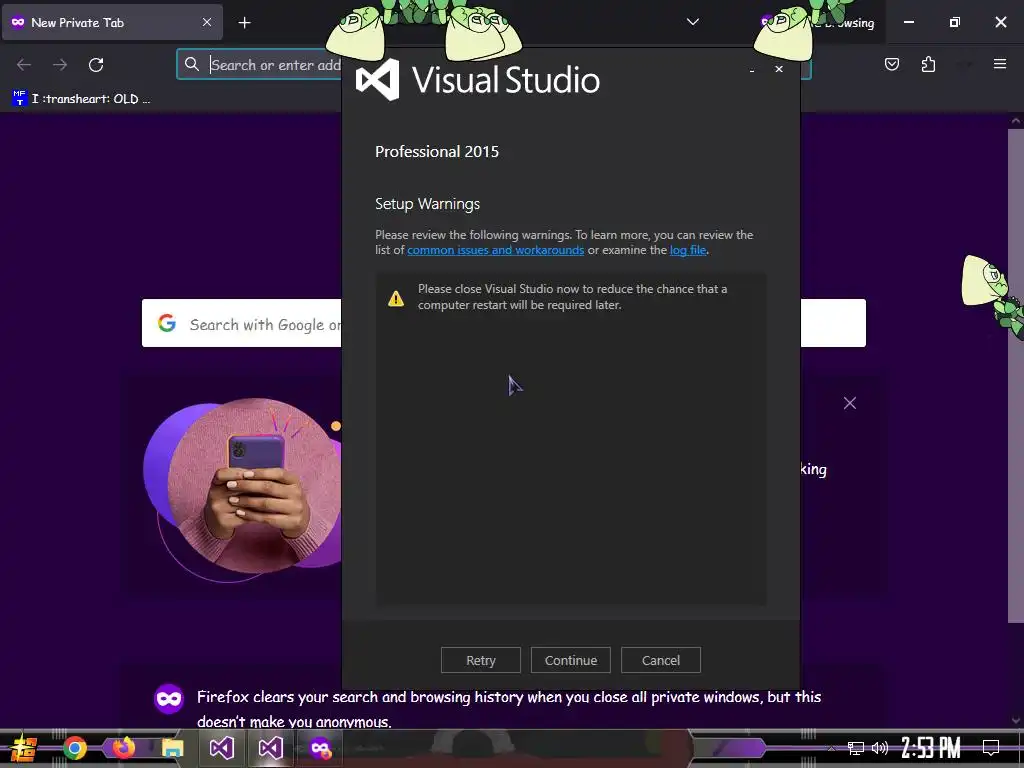The height and width of the screenshot is (768, 1024).
Task: Open the setup log file link
Action: pyautogui.click(x=688, y=250)
